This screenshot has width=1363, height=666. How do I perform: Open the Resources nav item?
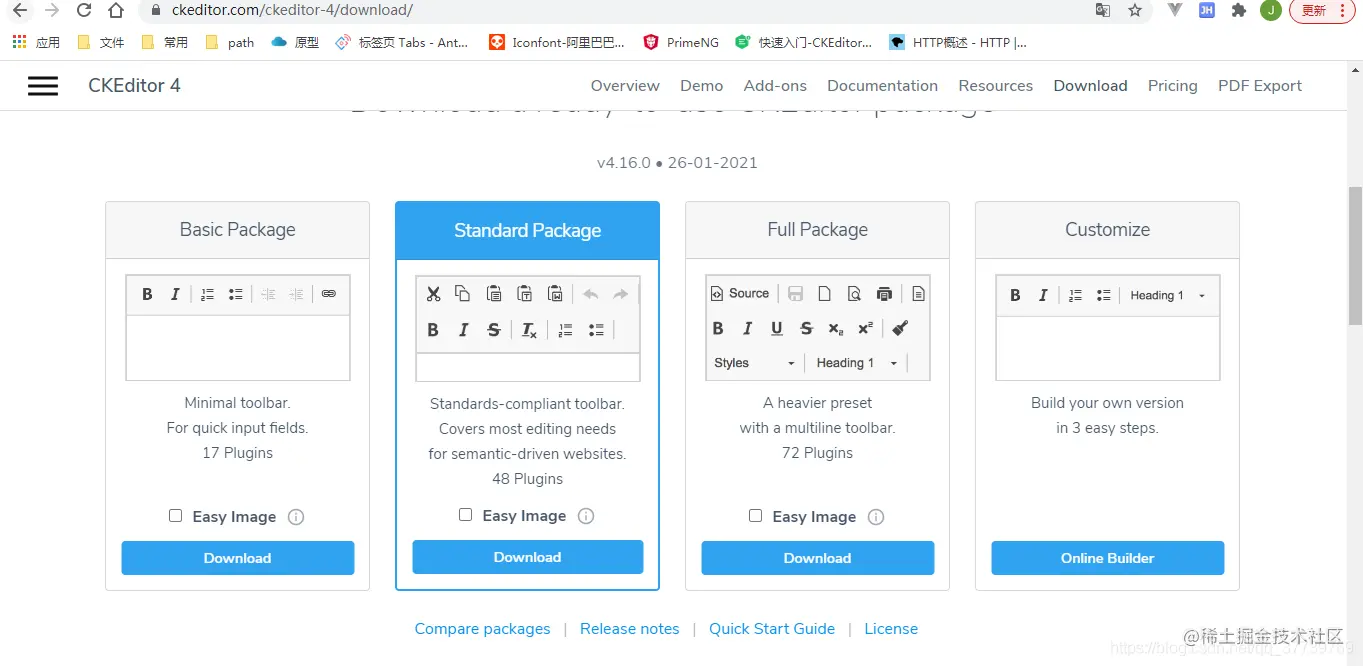995,86
